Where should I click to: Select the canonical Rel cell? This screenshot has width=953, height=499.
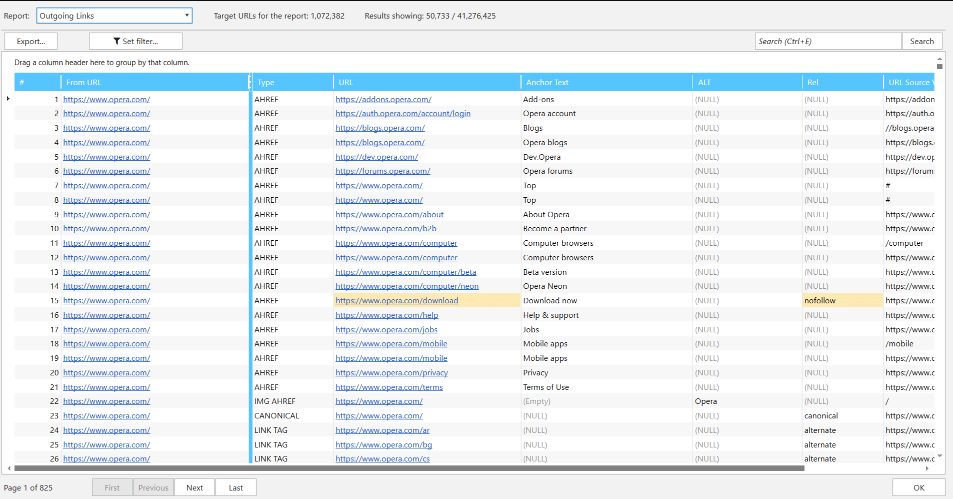click(x=842, y=416)
